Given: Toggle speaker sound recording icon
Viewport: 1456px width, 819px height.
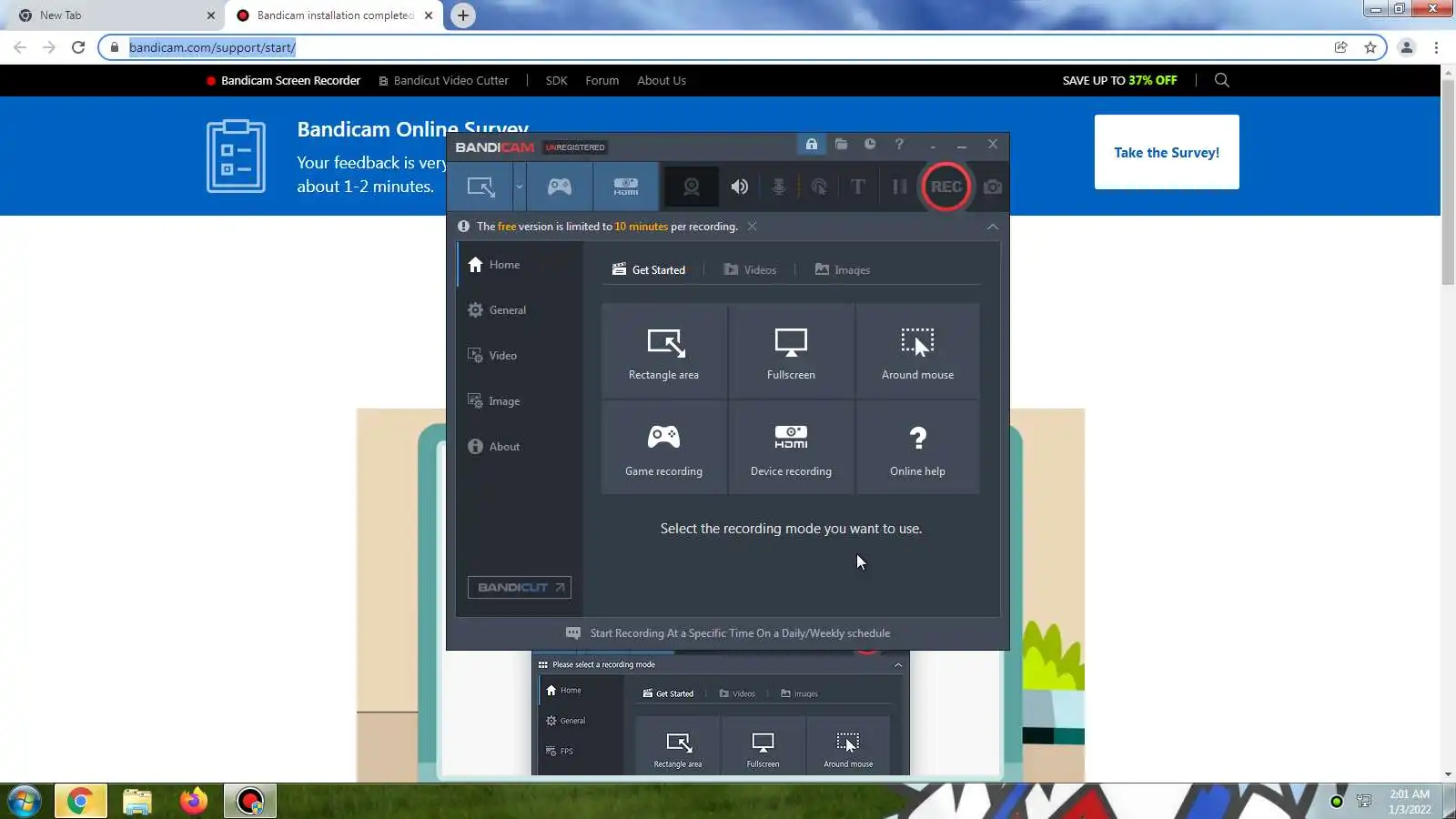Looking at the screenshot, I should [x=740, y=187].
